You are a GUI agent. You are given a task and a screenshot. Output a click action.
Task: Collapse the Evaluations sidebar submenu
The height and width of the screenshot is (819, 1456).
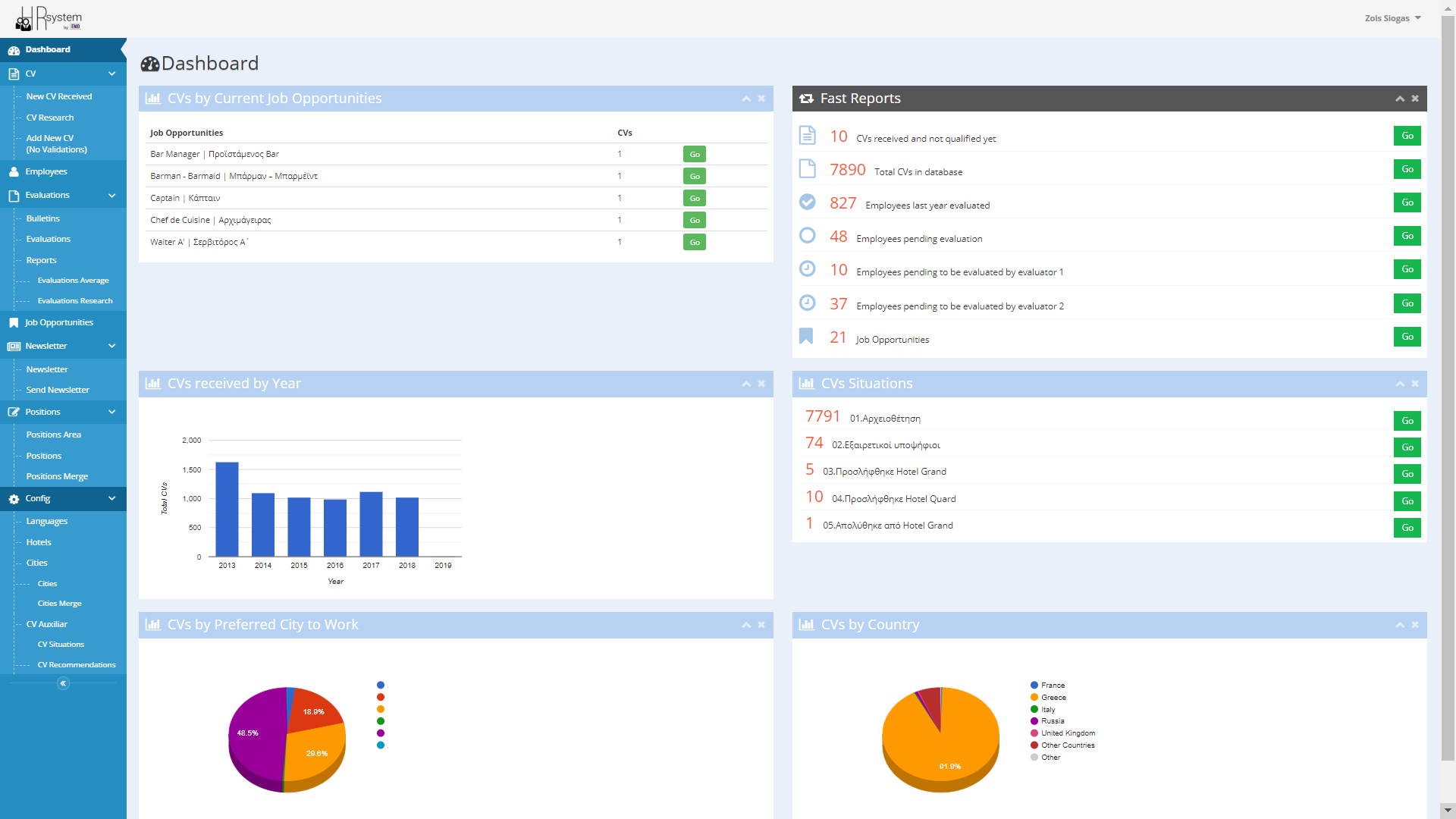pyautogui.click(x=112, y=196)
